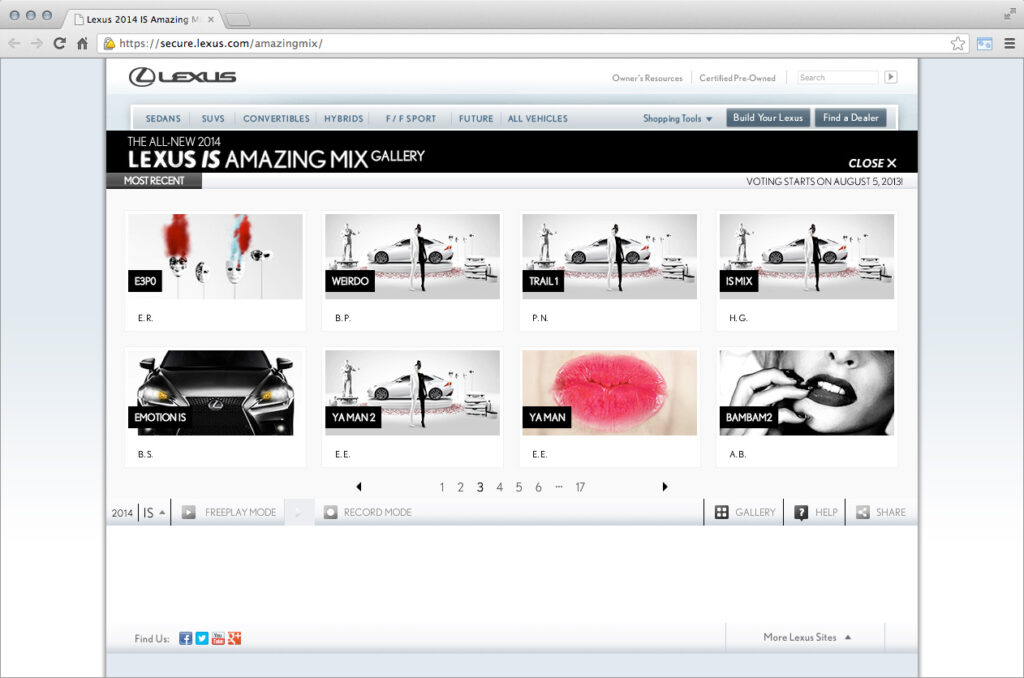
Task: Close the Amazing Mix gallery
Action: (x=872, y=163)
